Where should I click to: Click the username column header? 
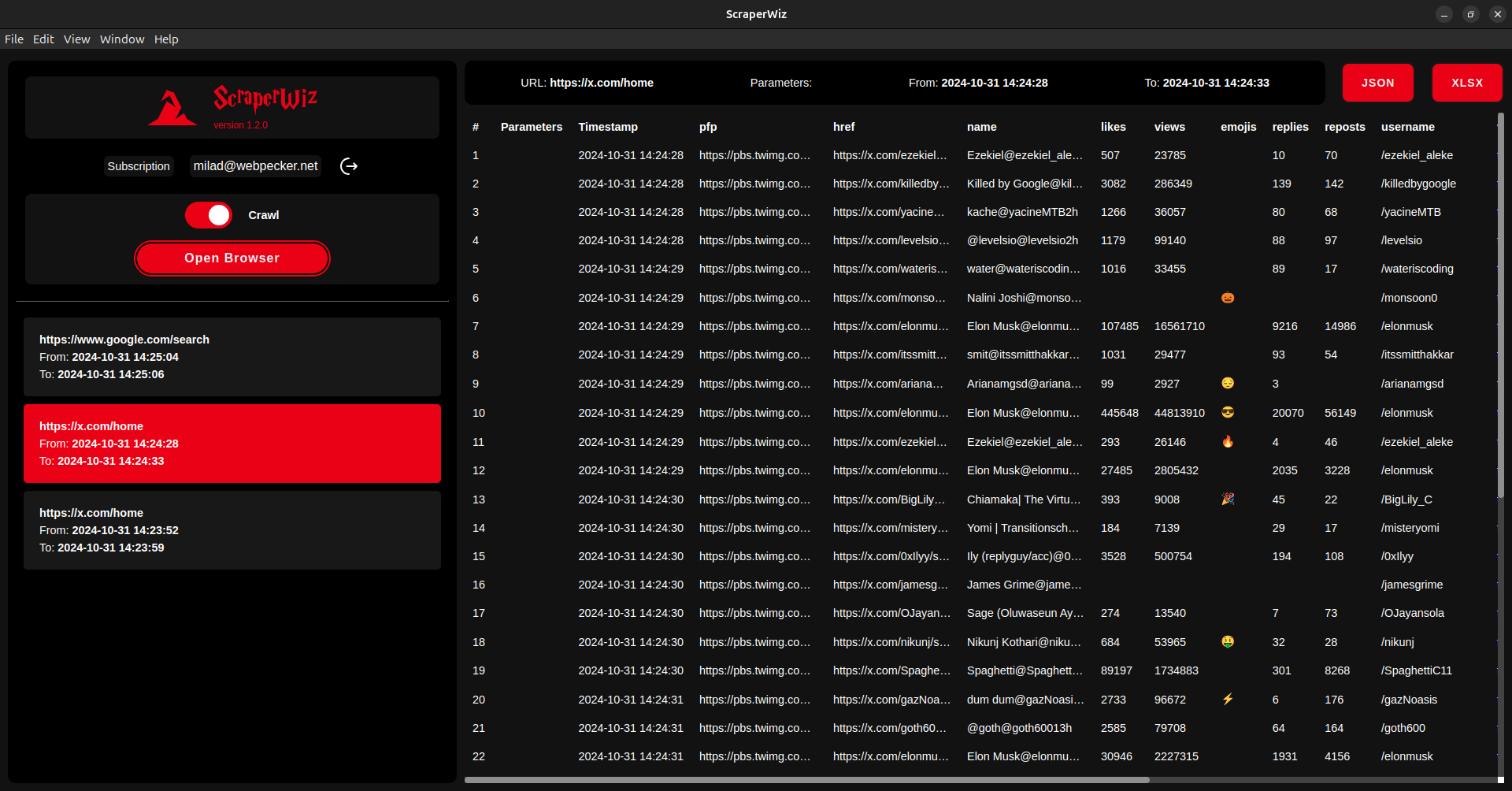1408,127
